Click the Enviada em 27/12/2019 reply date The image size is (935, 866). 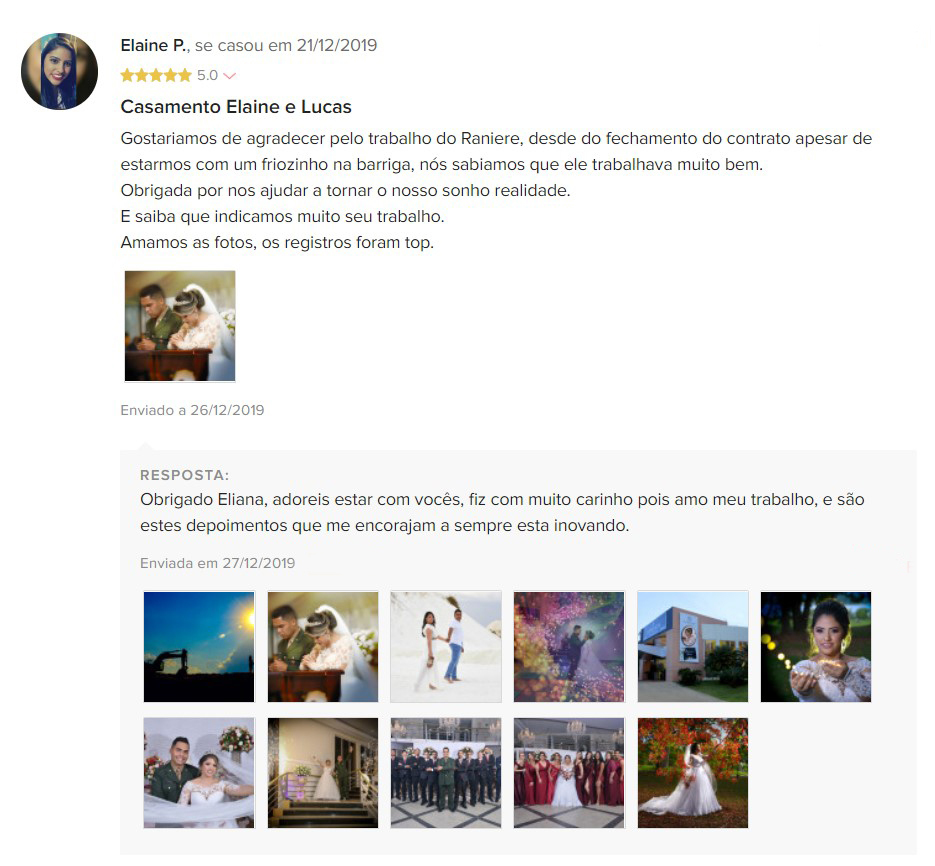pyautogui.click(x=218, y=564)
